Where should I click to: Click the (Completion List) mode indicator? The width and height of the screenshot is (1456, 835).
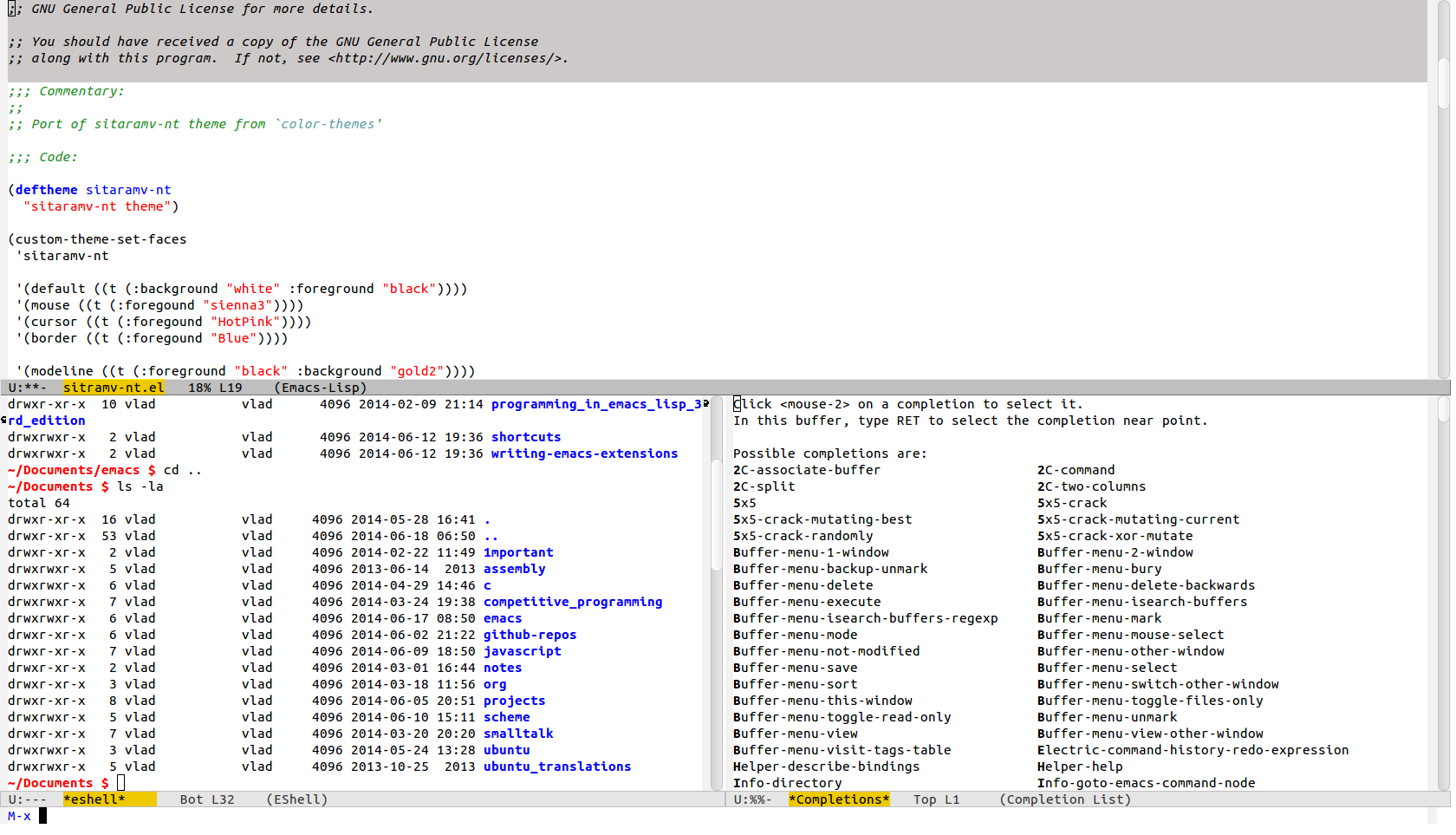(1065, 799)
